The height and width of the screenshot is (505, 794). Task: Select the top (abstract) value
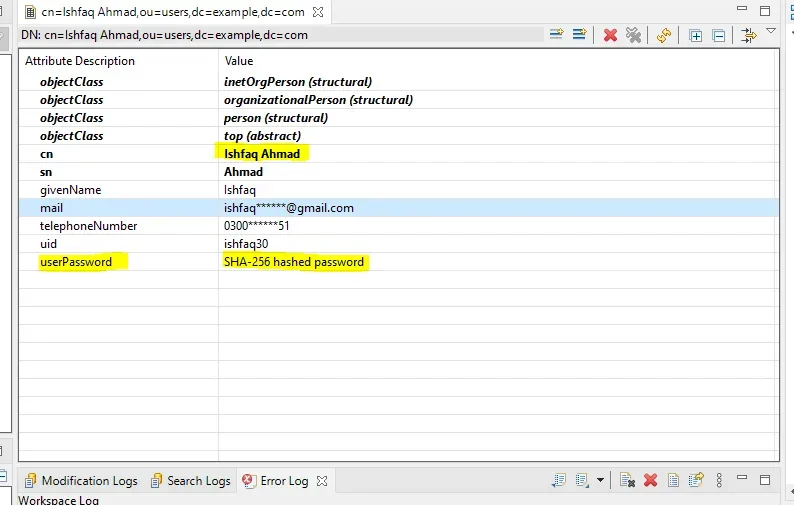[262, 136]
